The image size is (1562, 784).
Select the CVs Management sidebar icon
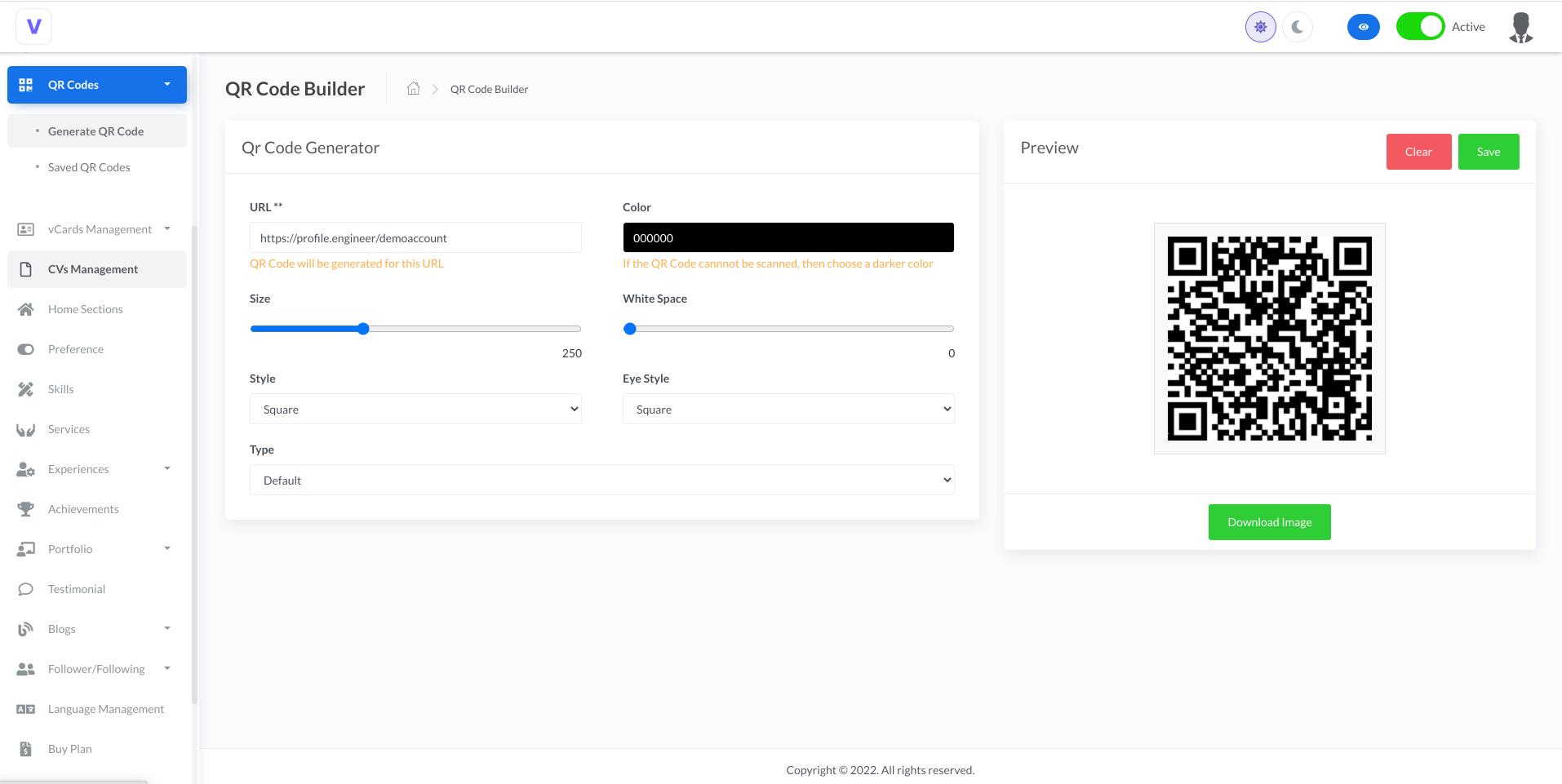tap(25, 268)
